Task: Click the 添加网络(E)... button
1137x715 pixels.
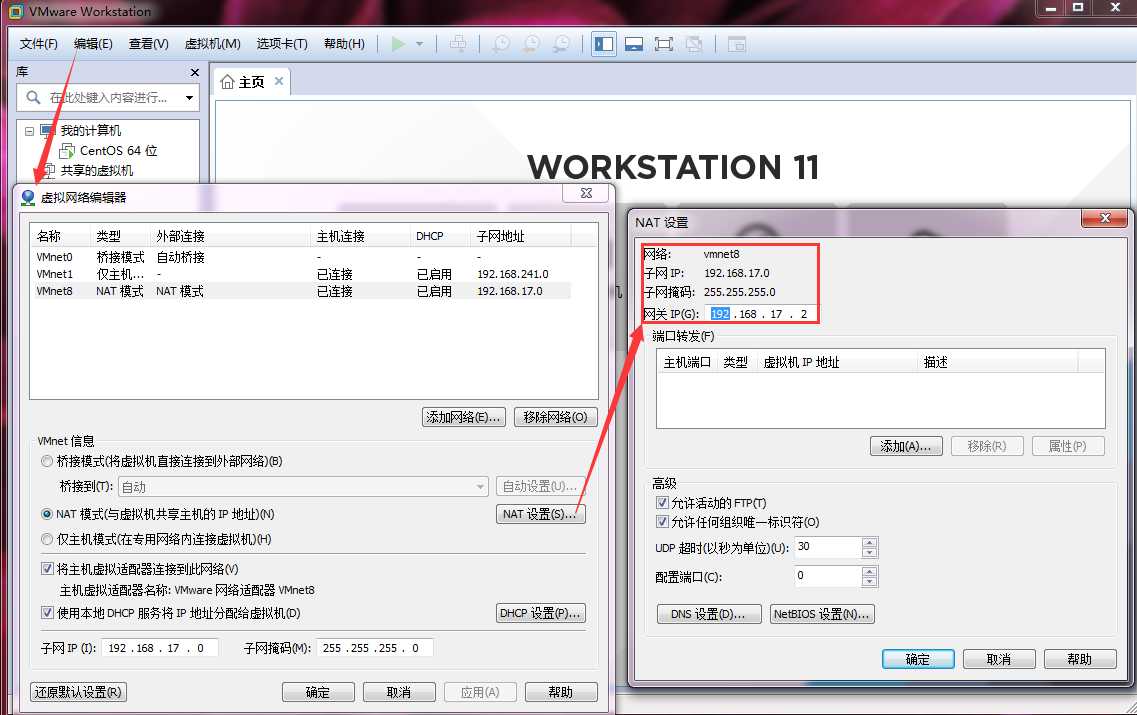Action: tap(463, 417)
